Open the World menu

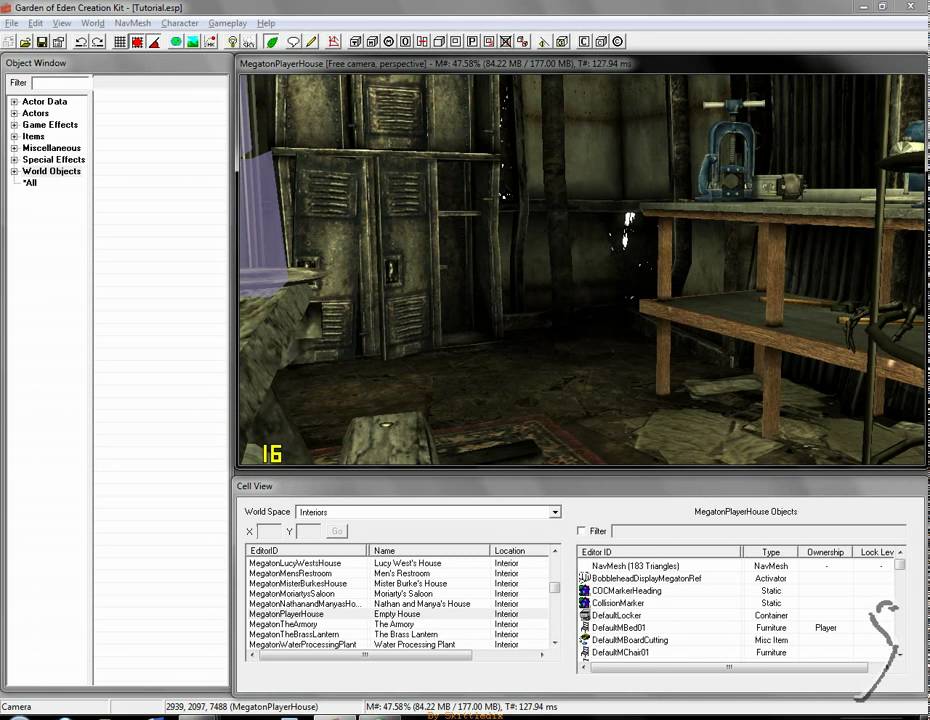point(93,23)
